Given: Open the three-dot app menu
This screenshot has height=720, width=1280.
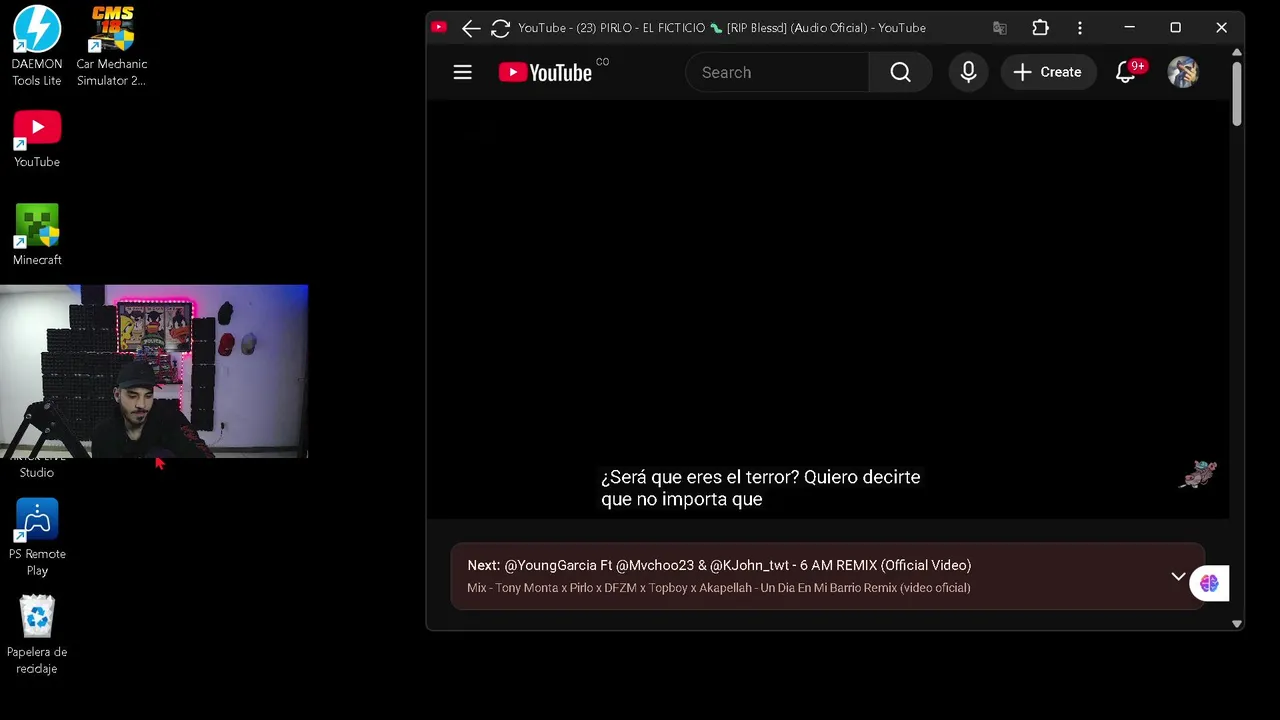Looking at the screenshot, I should point(1080,28).
